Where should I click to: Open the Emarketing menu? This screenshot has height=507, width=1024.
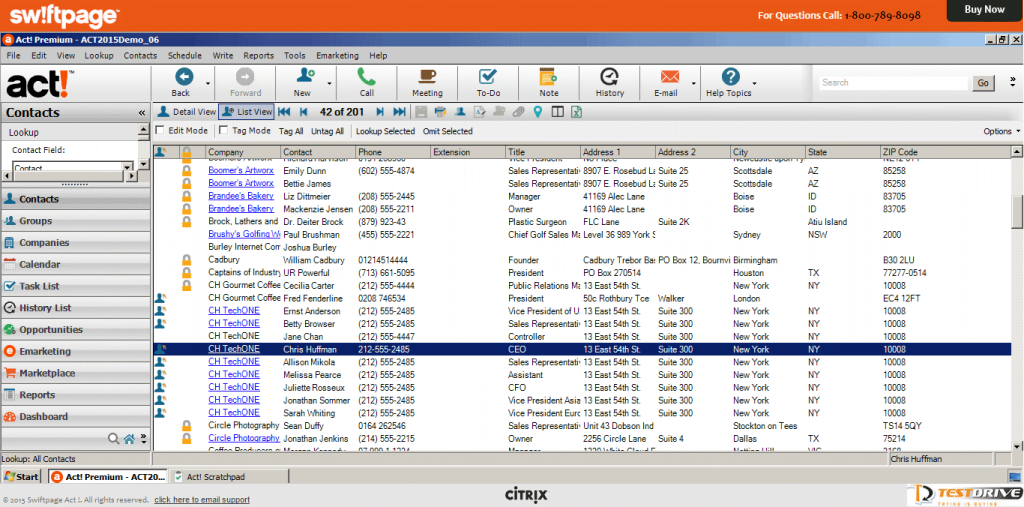click(x=337, y=56)
